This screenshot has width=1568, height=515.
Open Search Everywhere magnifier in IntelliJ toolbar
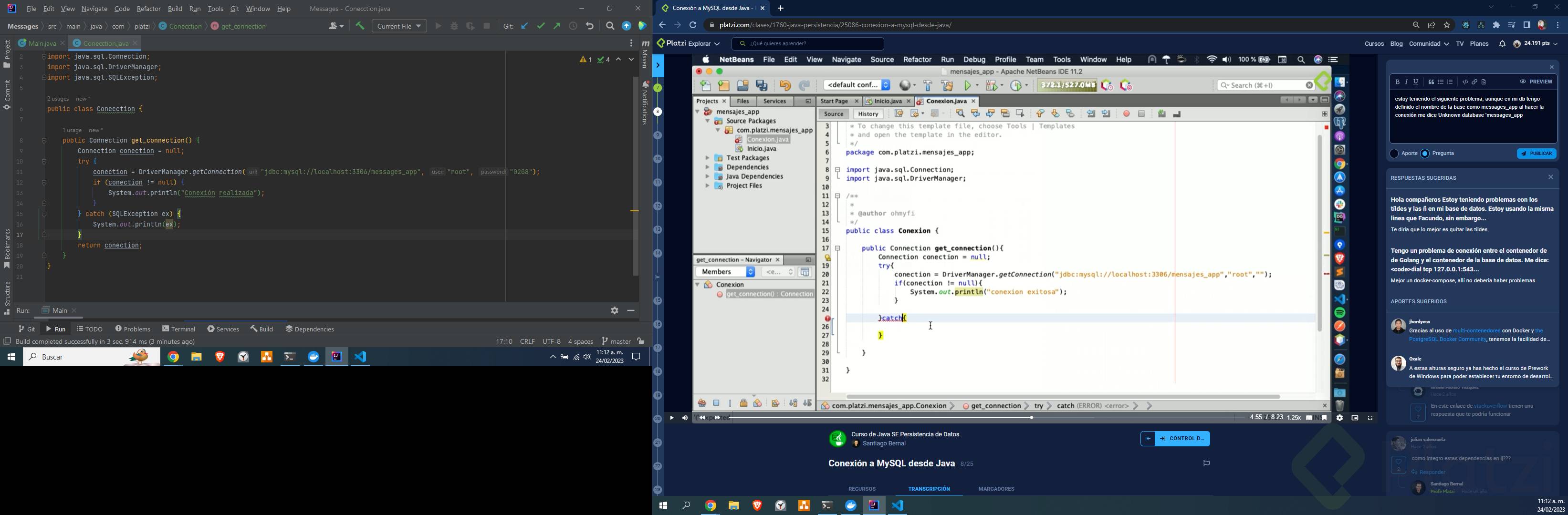pyautogui.click(x=610, y=26)
